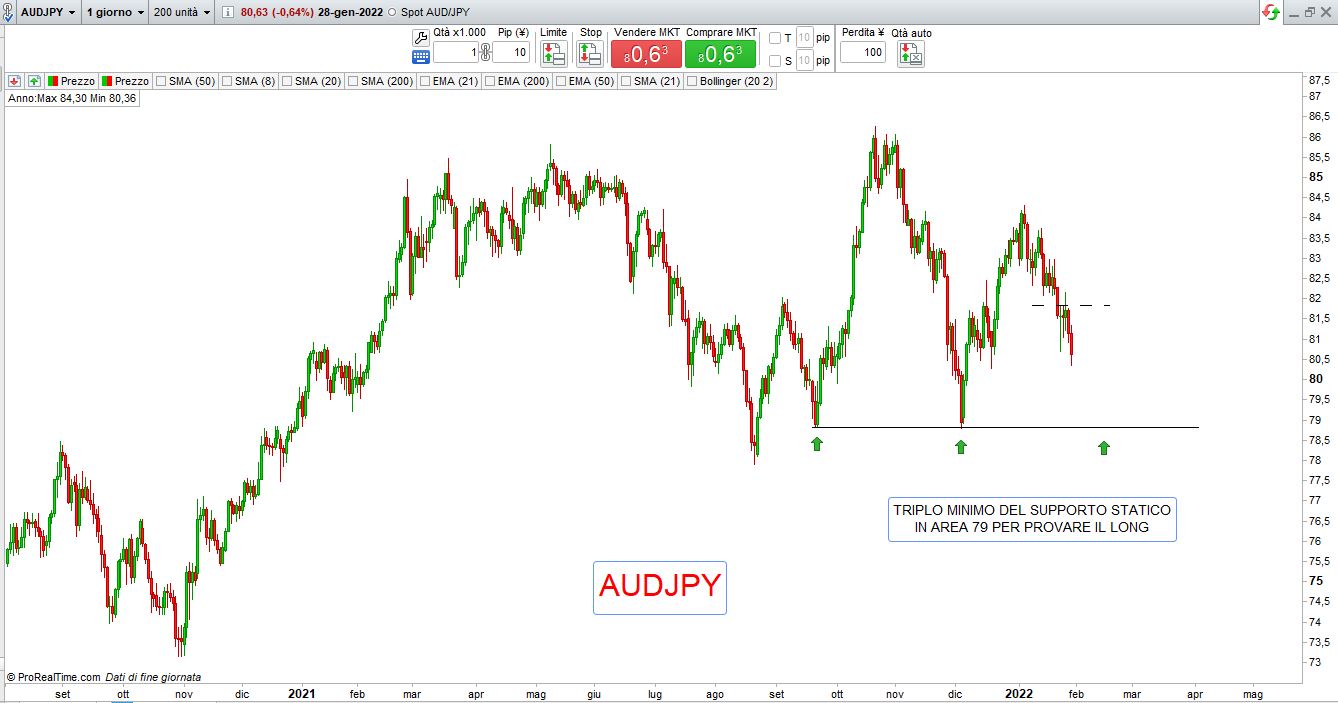Click the red down-arrow icon before Prezzo
Image resolution: width=1338 pixels, height=703 pixels.
click(x=15, y=81)
